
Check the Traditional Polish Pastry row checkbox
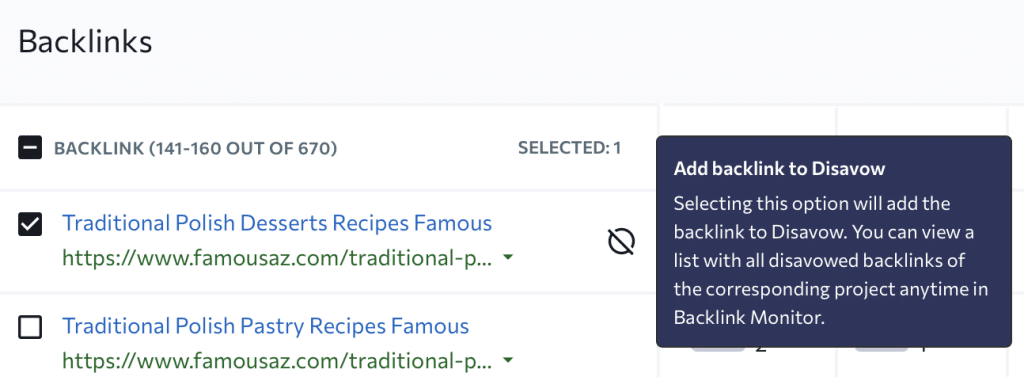pos(30,327)
